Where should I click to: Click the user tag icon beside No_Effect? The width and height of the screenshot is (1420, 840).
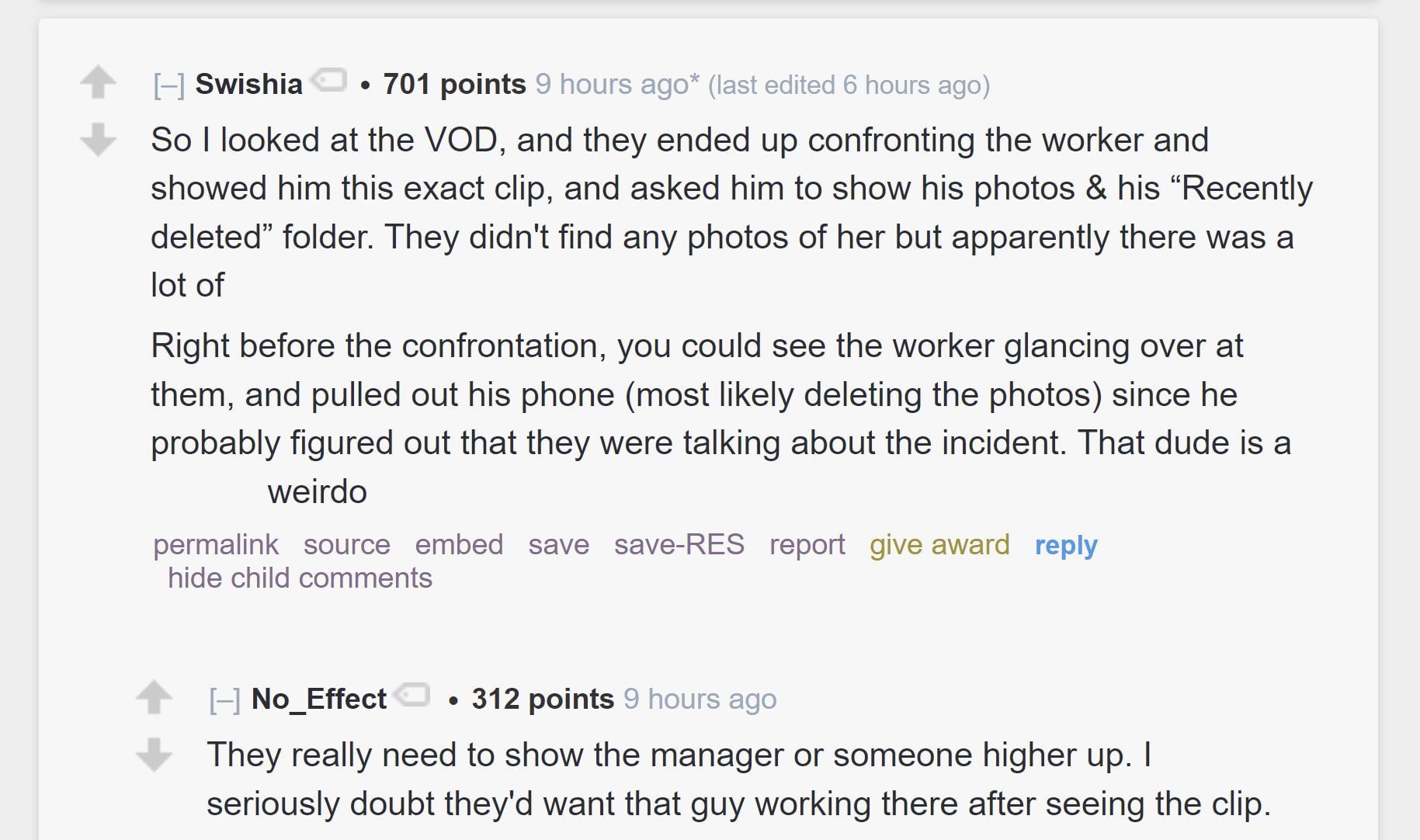coord(412,695)
